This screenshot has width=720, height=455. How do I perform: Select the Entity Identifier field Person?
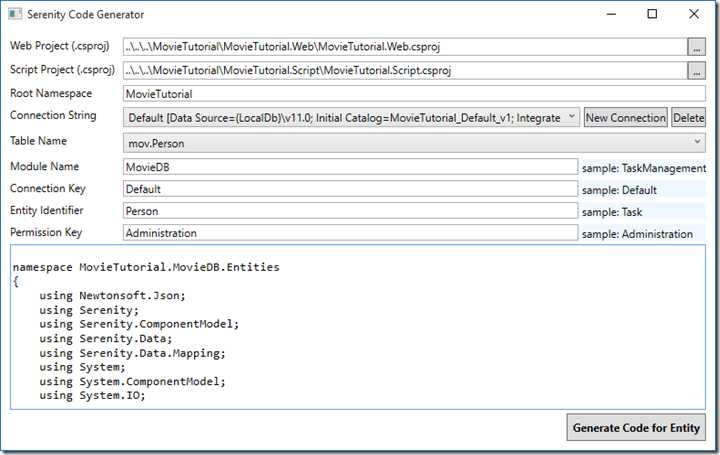(x=350, y=211)
